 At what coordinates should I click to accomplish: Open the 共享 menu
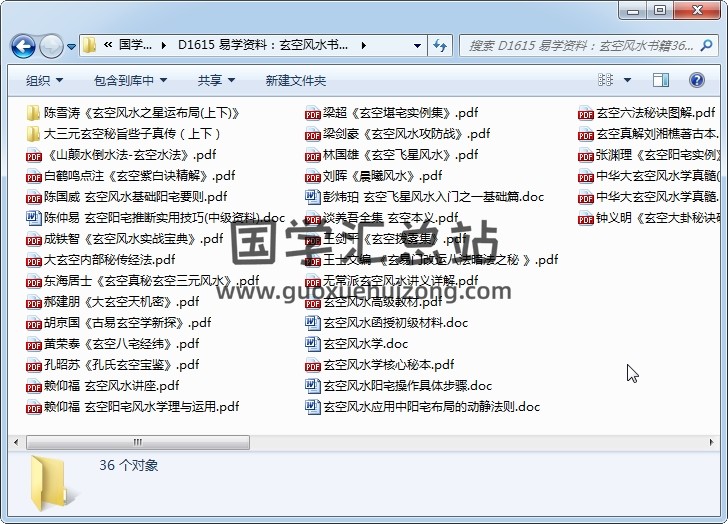(215, 80)
